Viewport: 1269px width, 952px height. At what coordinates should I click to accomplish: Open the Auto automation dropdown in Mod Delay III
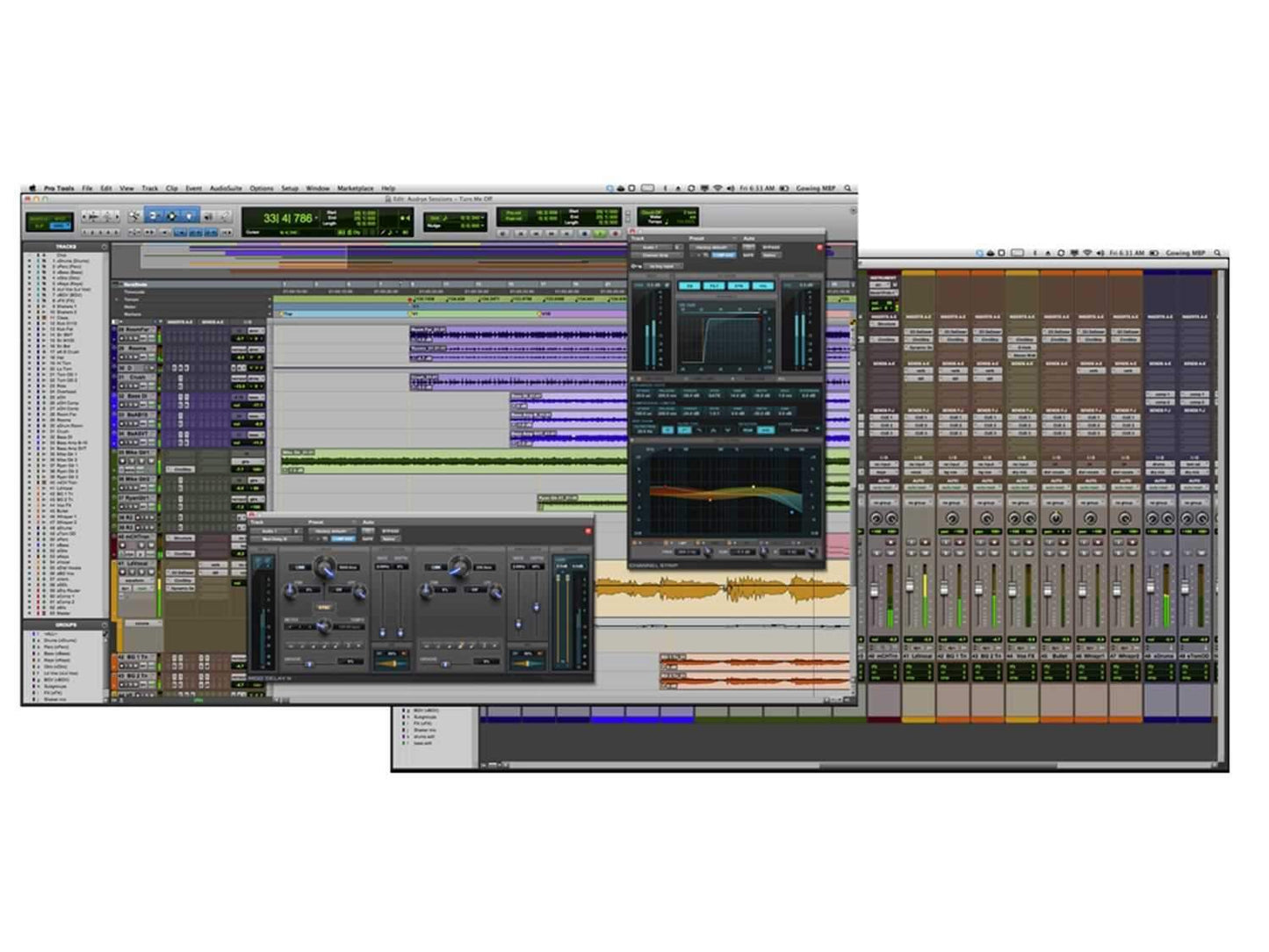pos(368,531)
